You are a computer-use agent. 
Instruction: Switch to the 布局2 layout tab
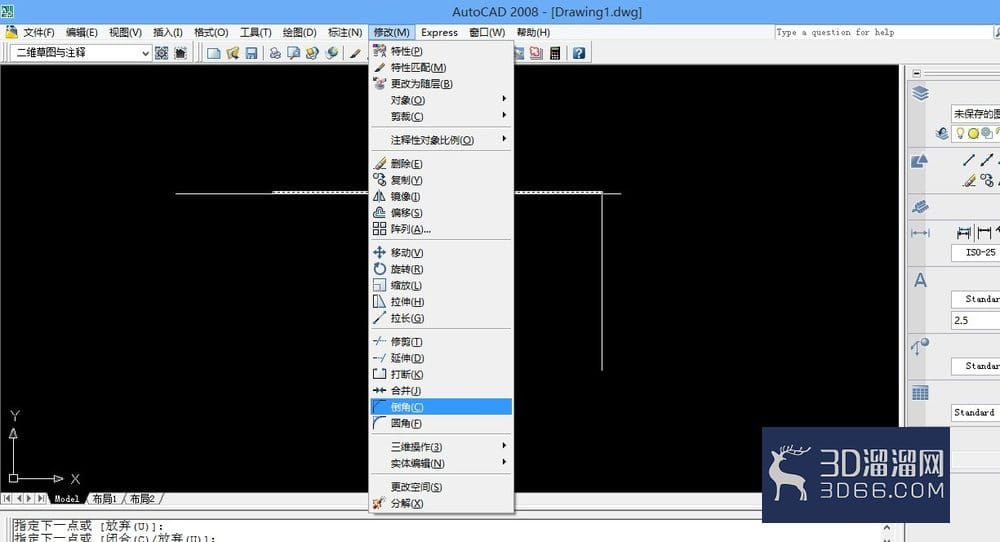tap(143, 499)
